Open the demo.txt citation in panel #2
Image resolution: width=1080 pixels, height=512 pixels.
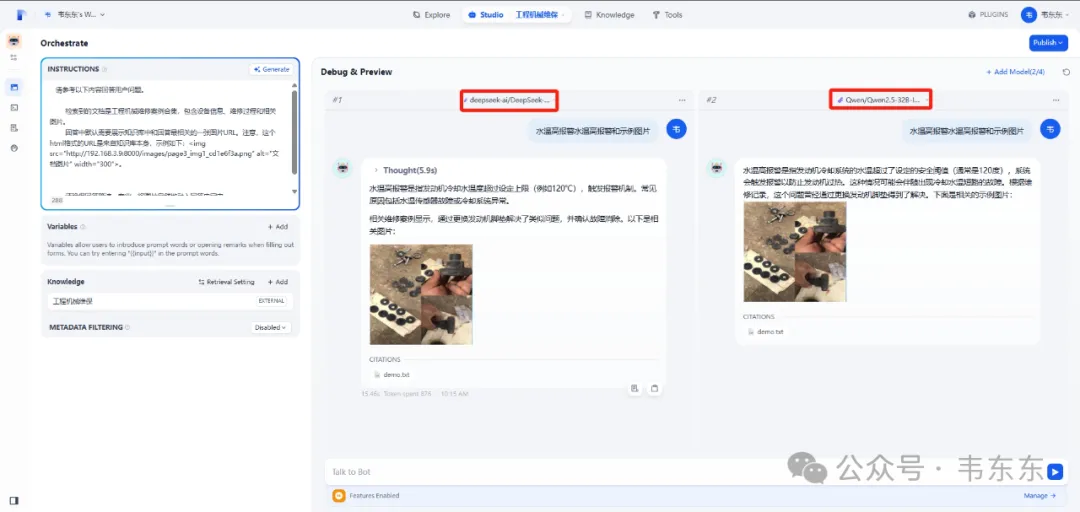(x=765, y=331)
